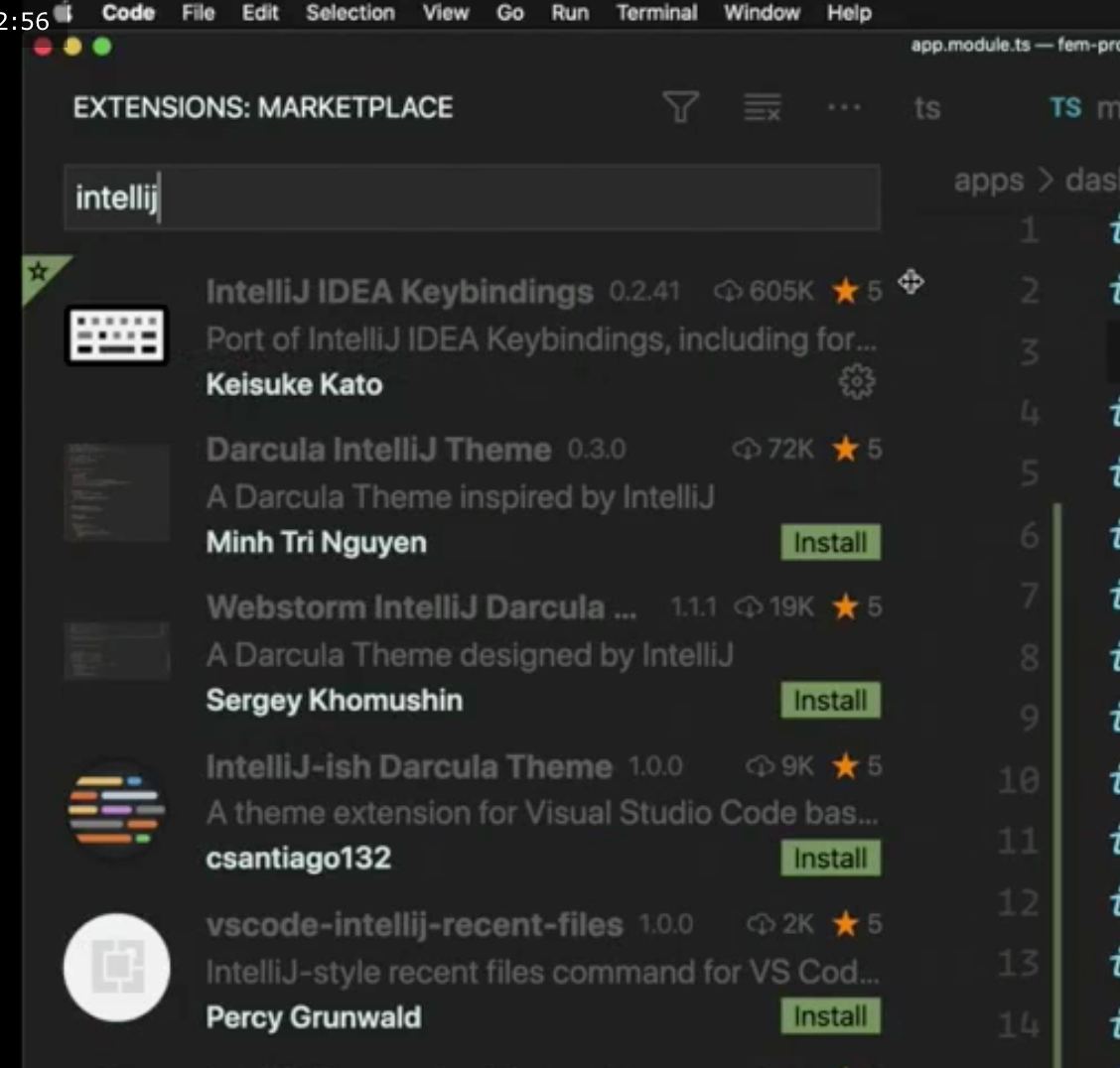Open the Go menu

[x=510, y=13]
